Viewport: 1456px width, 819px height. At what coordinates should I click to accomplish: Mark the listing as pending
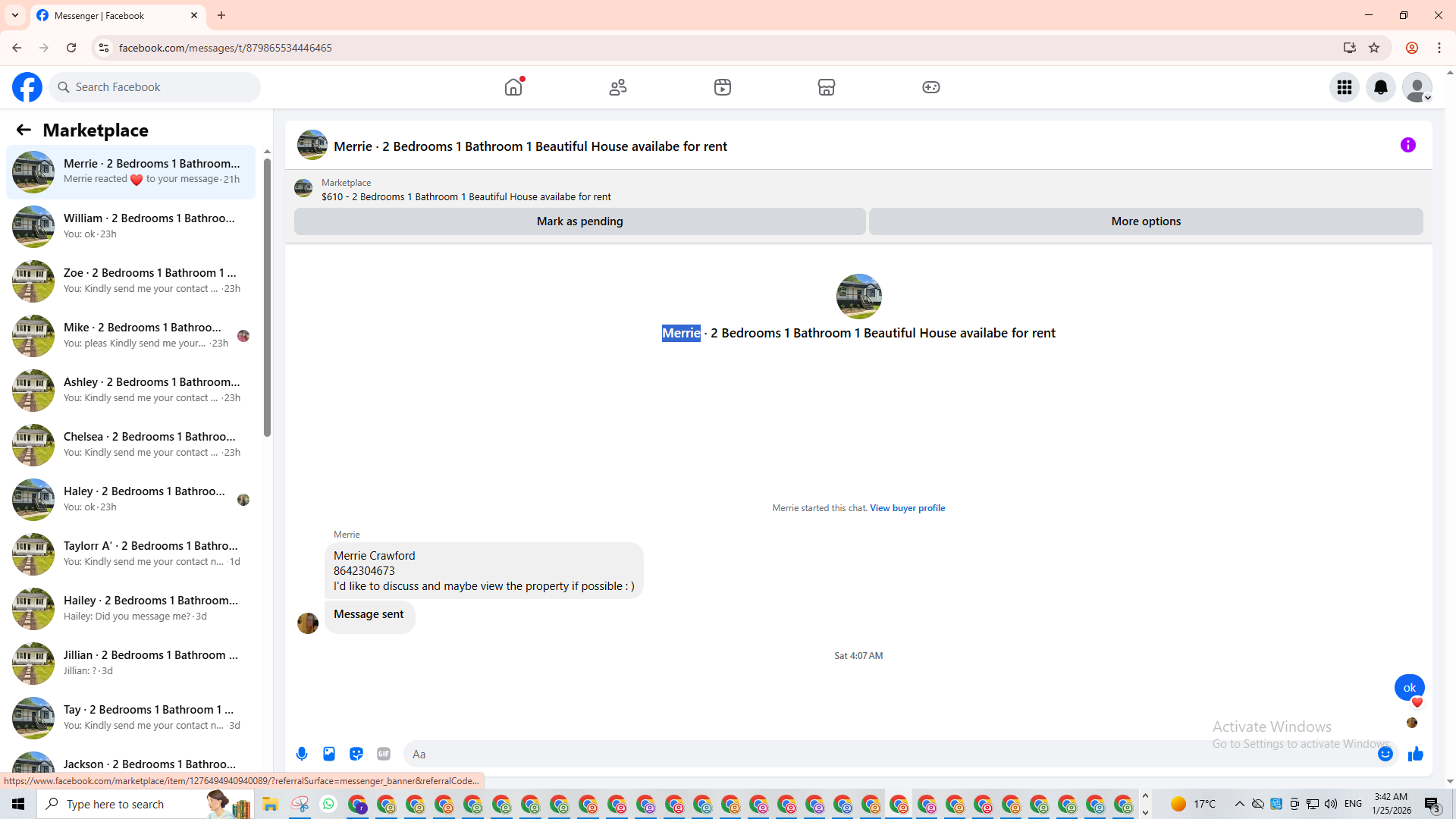click(x=580, y=221)
